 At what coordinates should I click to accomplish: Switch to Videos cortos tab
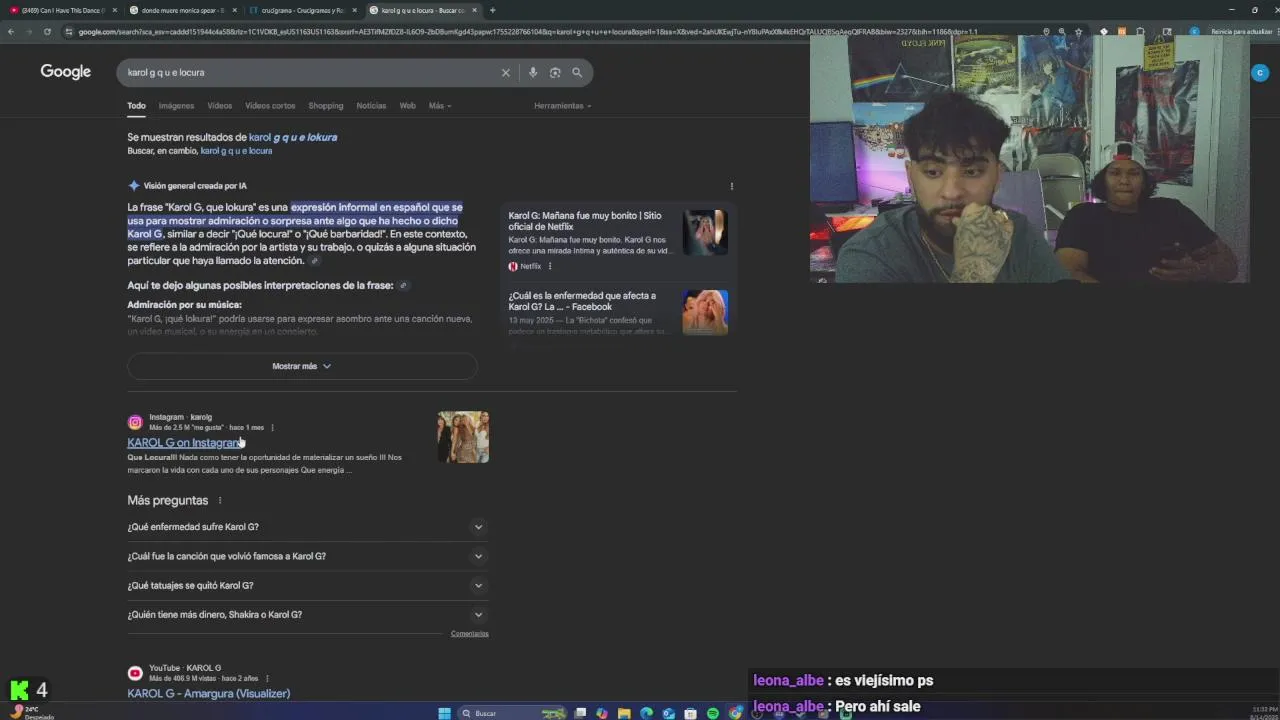(270, 105)
